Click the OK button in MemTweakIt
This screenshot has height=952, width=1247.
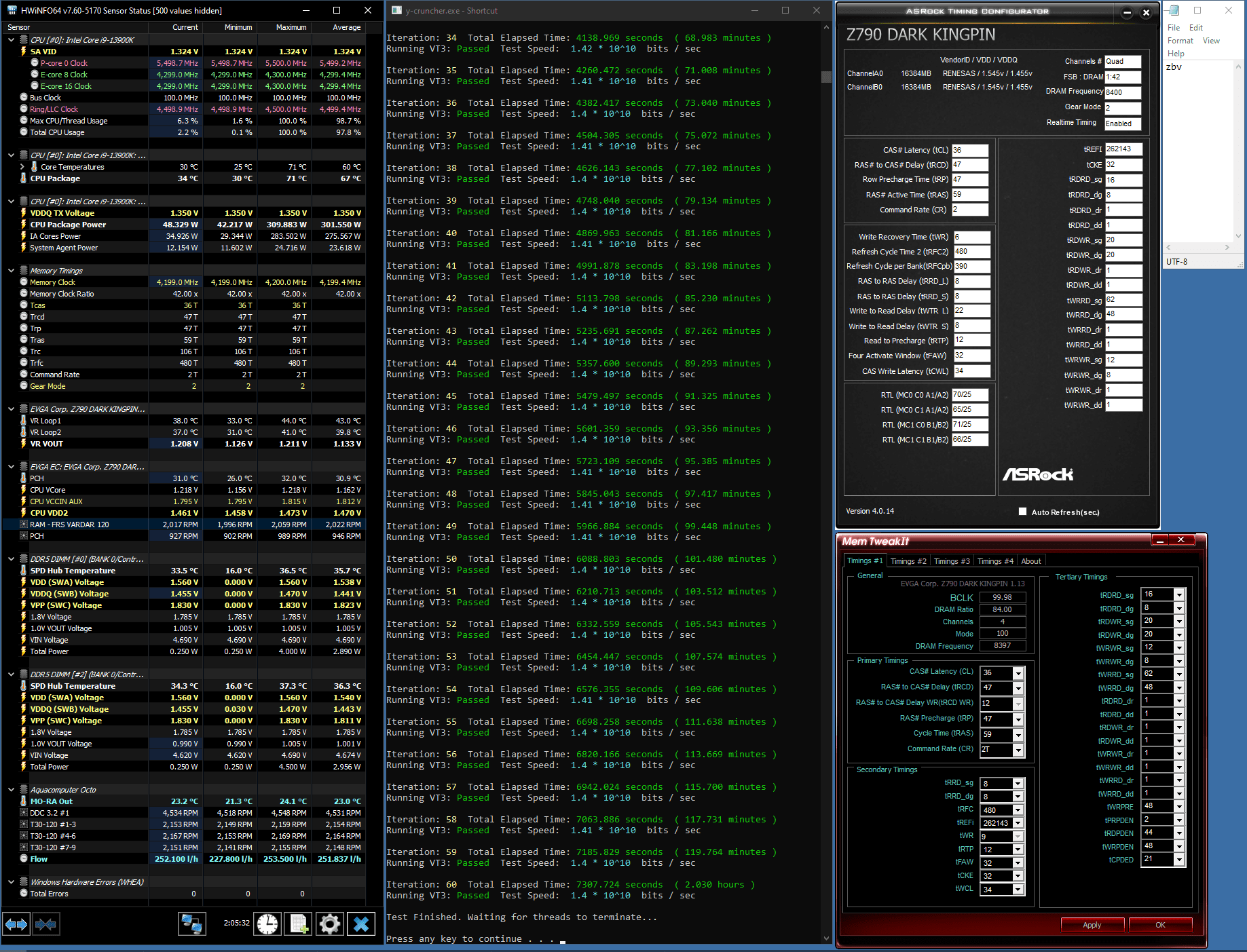point(1160,925)
